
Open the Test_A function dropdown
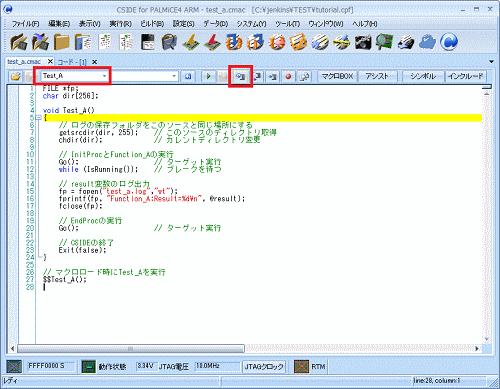(104, 76)
